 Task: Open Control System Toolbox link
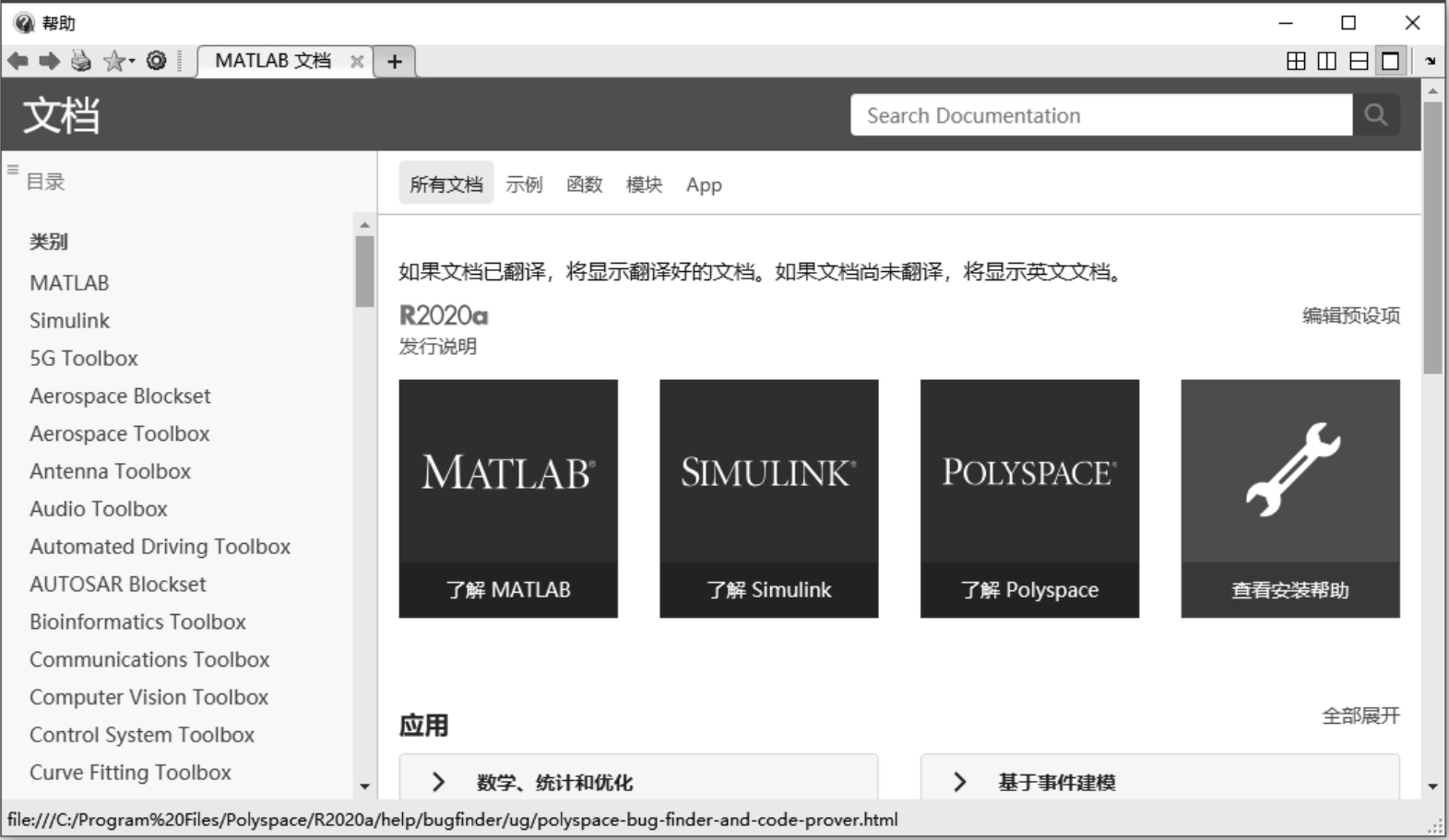tap(142, 736)
